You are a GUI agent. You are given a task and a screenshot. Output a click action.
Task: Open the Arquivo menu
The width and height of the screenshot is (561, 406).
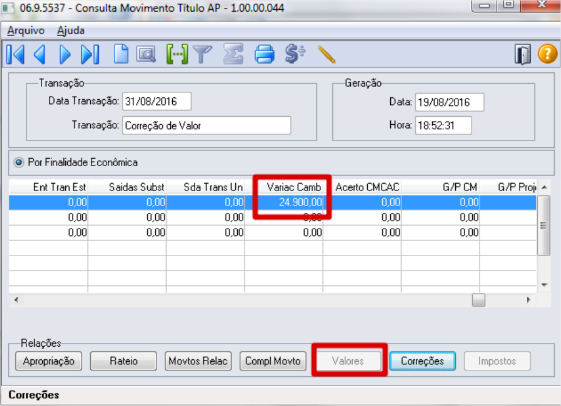pyautogui.click(x=26, y=30)
